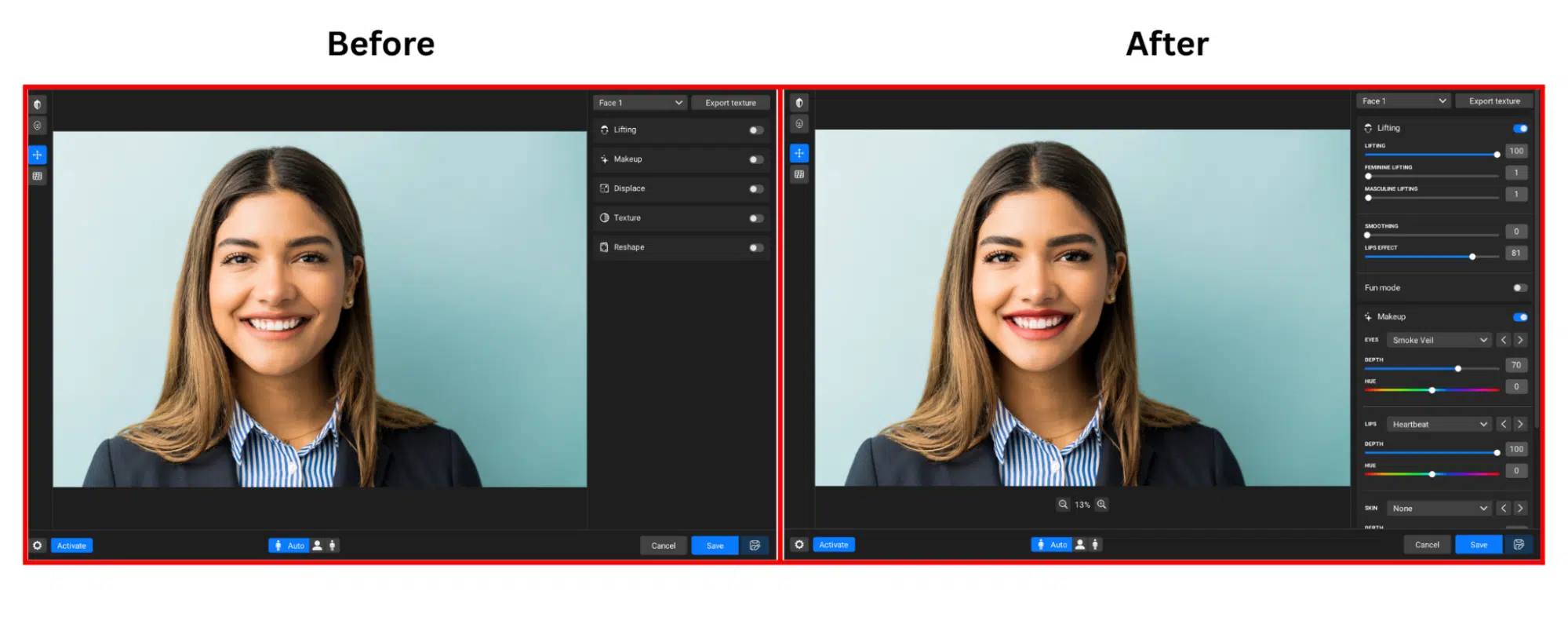Click Export texture in After panel
1568x628 pixels.
1494,101
